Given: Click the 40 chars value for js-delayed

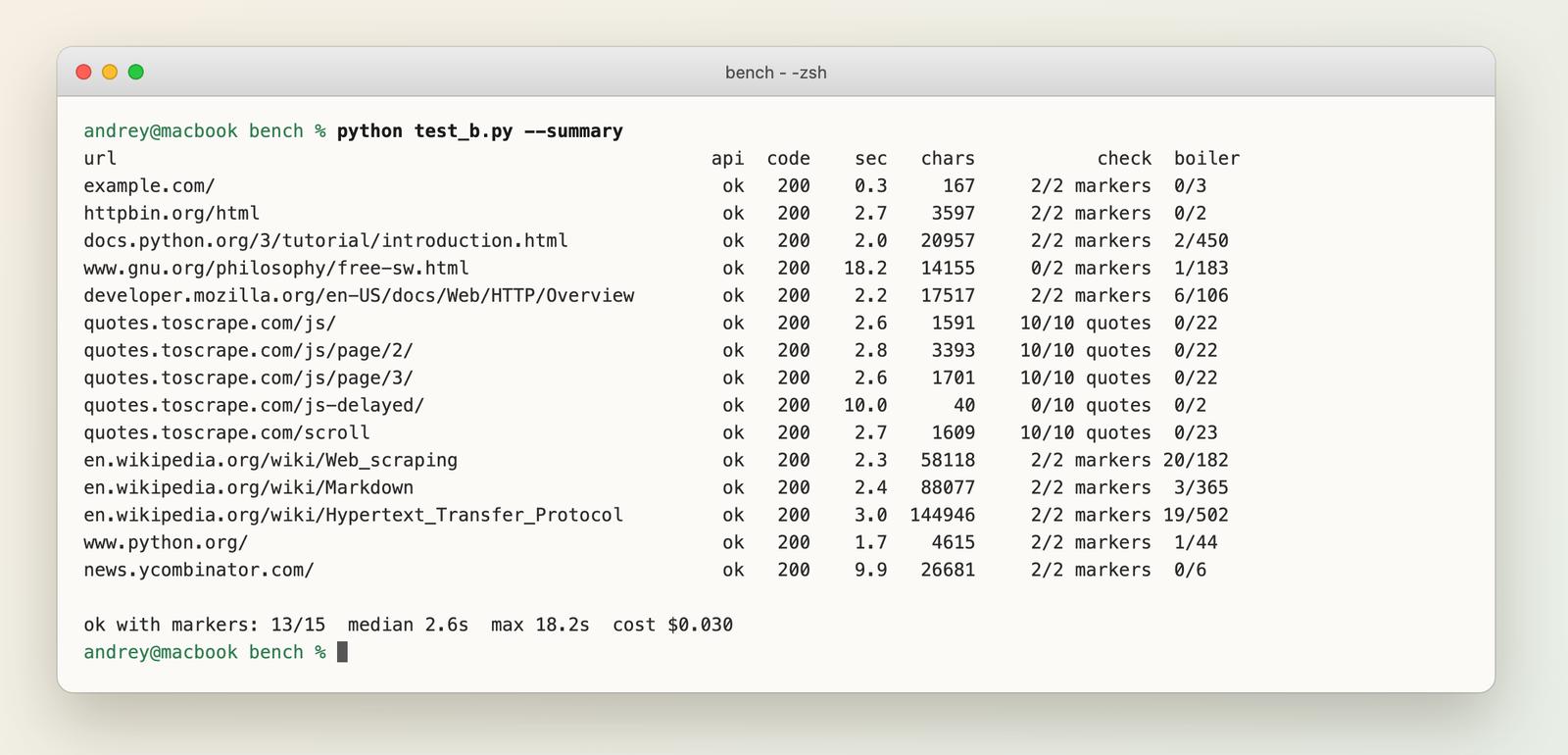Looking at the screenshot, I should [964, 406].
